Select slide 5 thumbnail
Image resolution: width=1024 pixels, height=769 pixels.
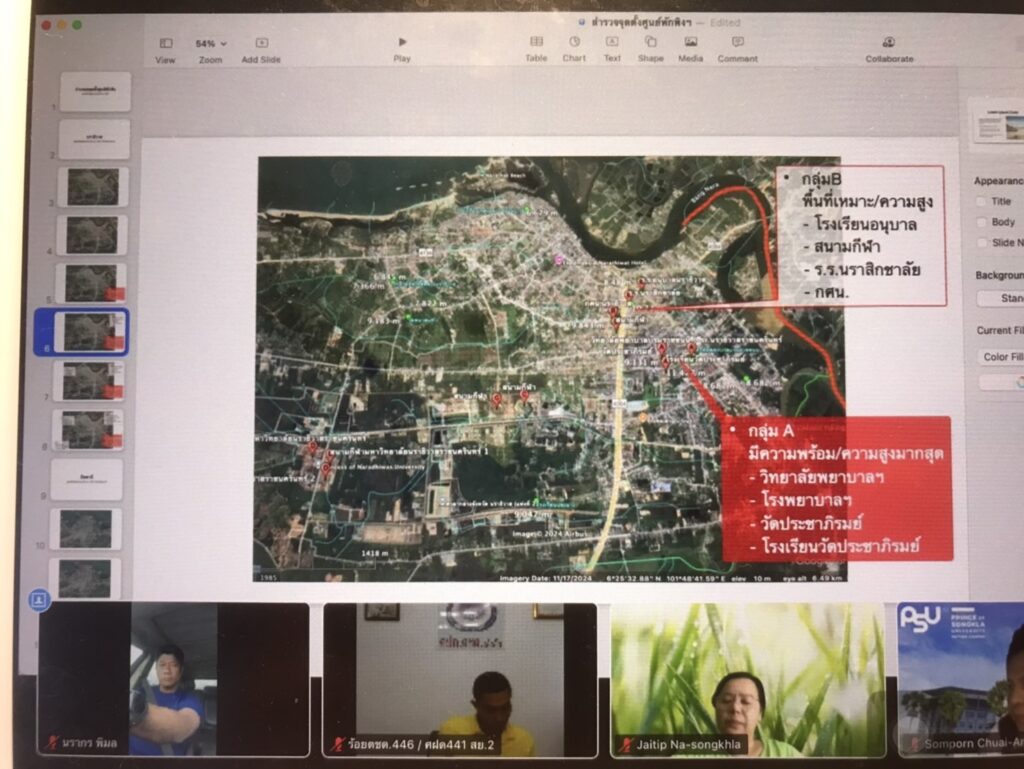click(x=91, y=283)
